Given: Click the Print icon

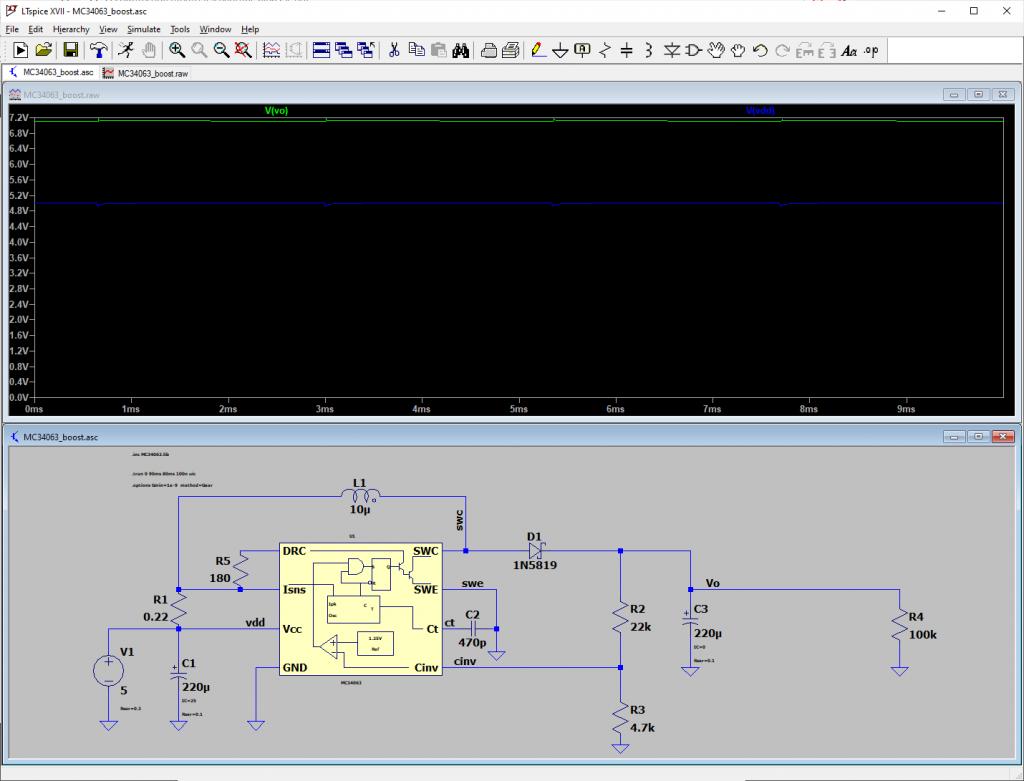Looking at the screenshot, I should point(488,50).
